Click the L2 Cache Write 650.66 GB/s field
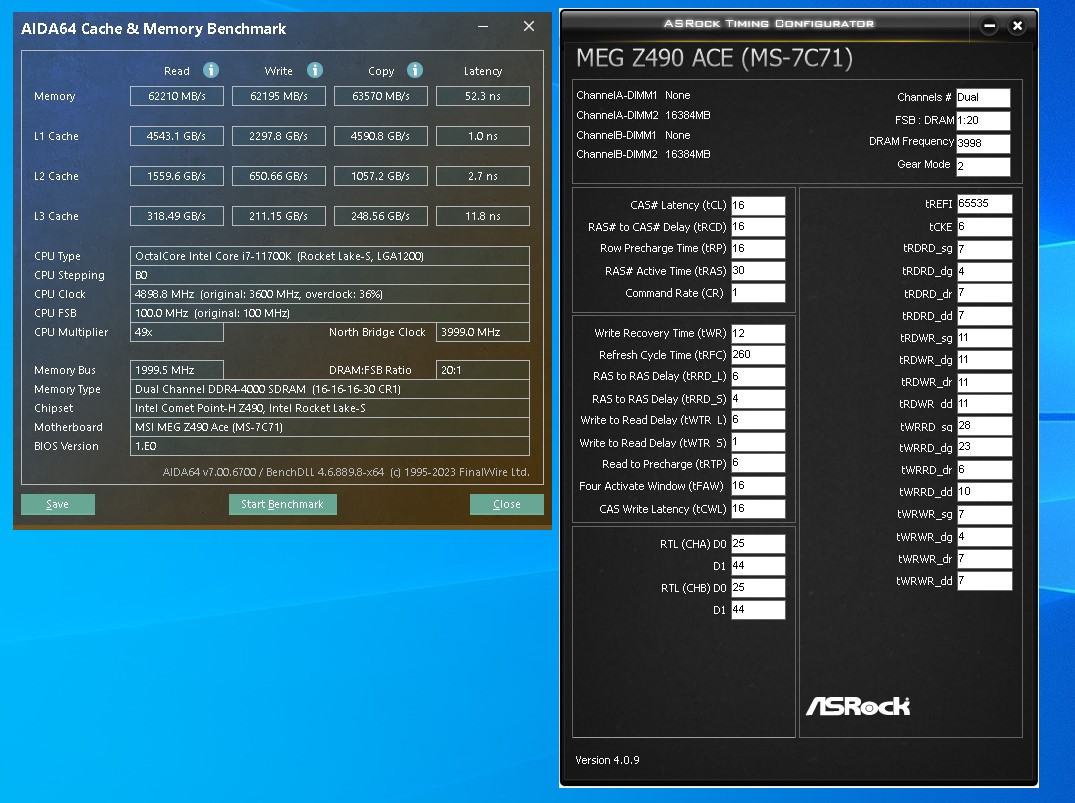The width and height of the screenshot is (1075, 803). coord(279,176)
